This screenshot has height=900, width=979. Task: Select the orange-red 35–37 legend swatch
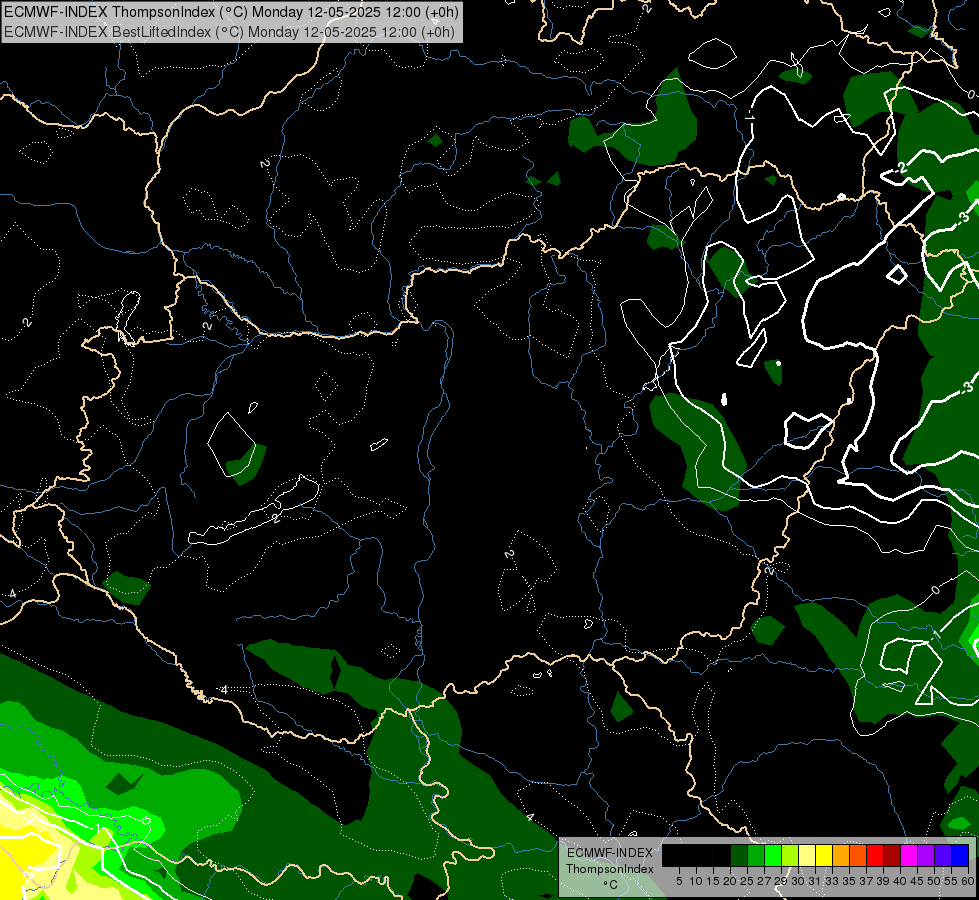click(x=858, y=855)
